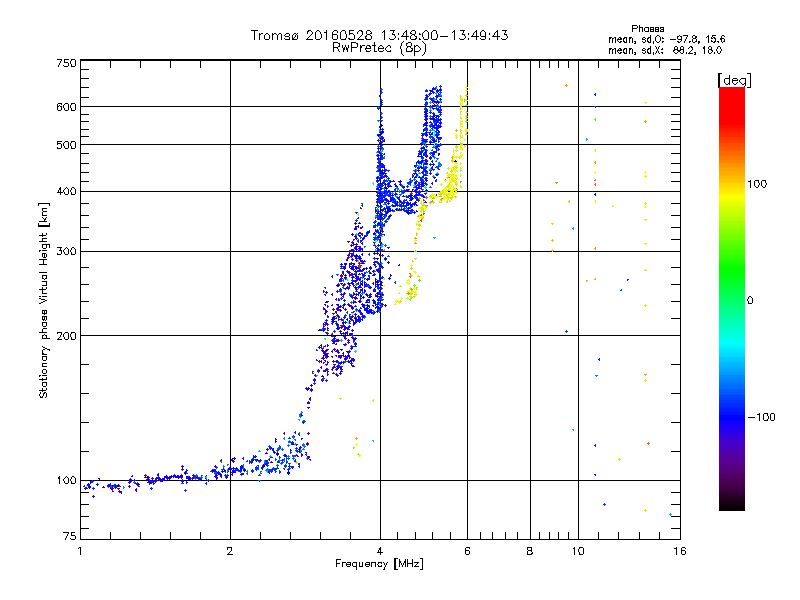Click the "mean, sd,O: -97.8, 15.6" line

[x=666, y=39]
